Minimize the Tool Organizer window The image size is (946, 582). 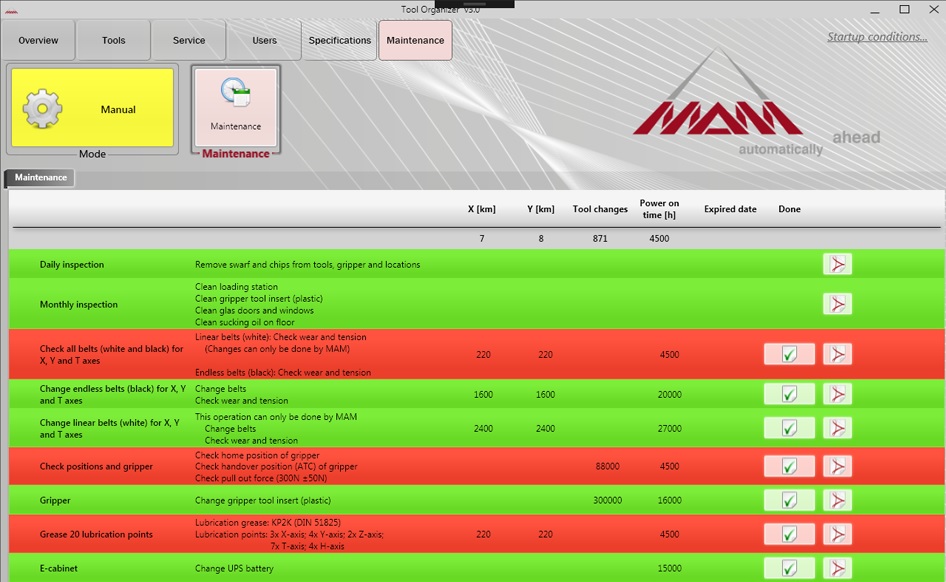[x=875, y=10]
